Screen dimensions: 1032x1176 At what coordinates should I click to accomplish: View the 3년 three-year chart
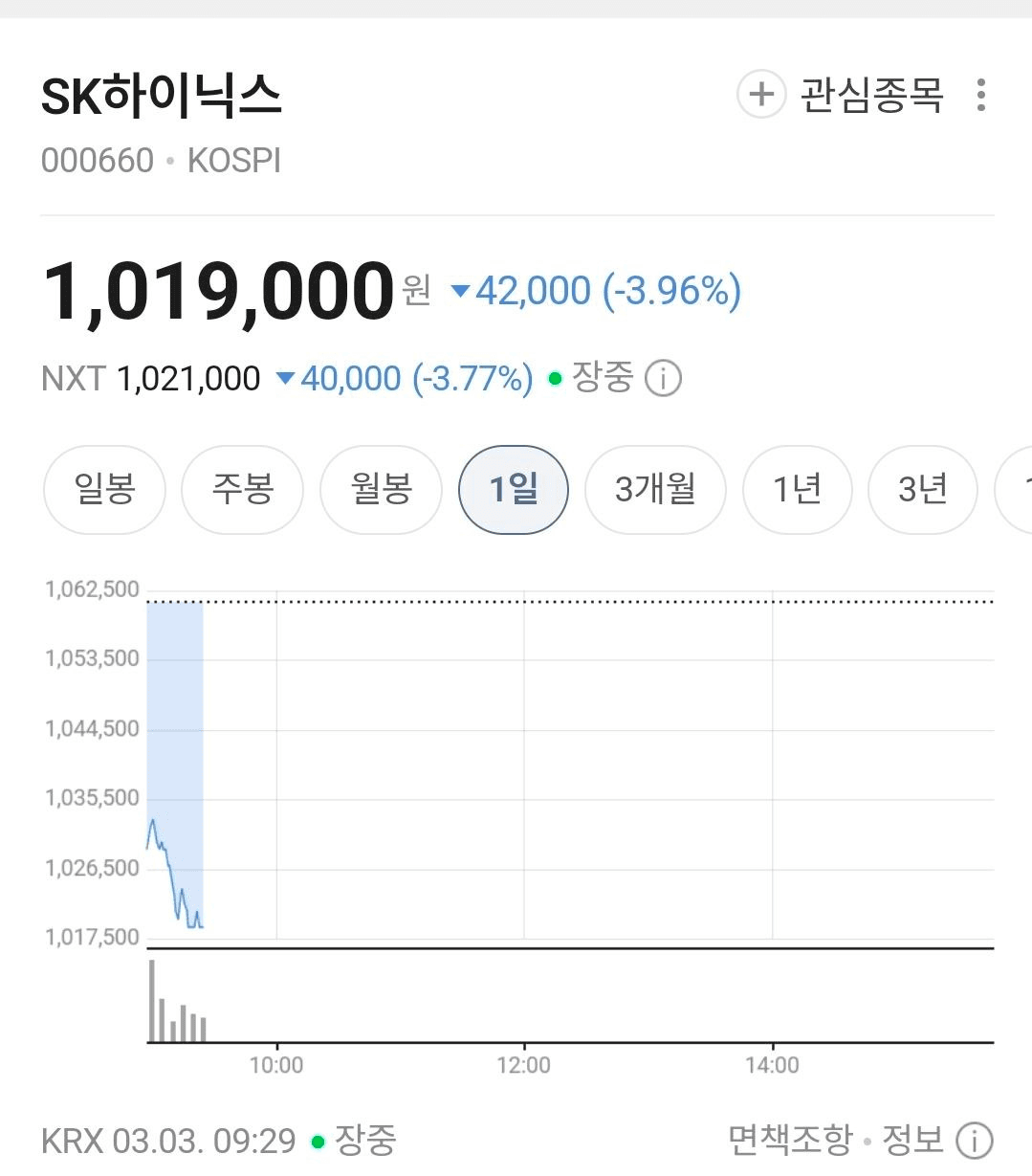coord(922,489)
